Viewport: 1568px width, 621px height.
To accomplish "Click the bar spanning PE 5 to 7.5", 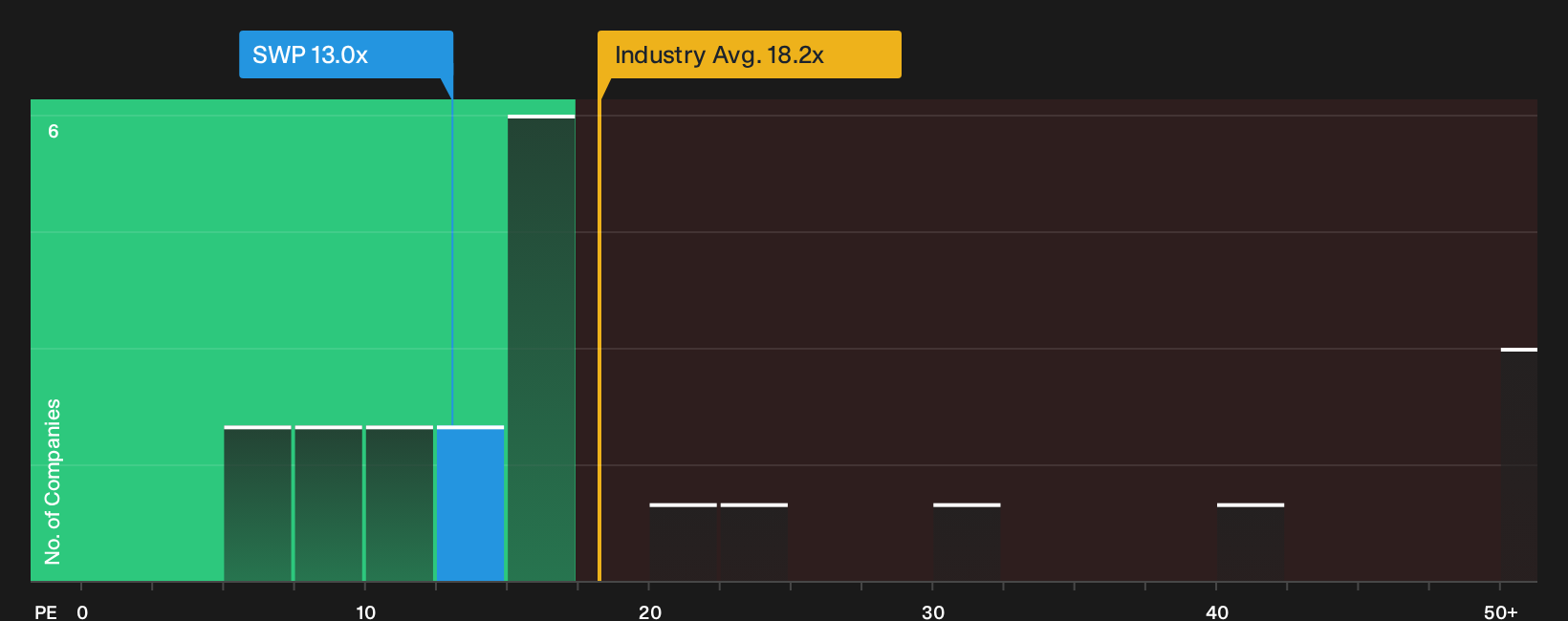I will tap(257, 503).
